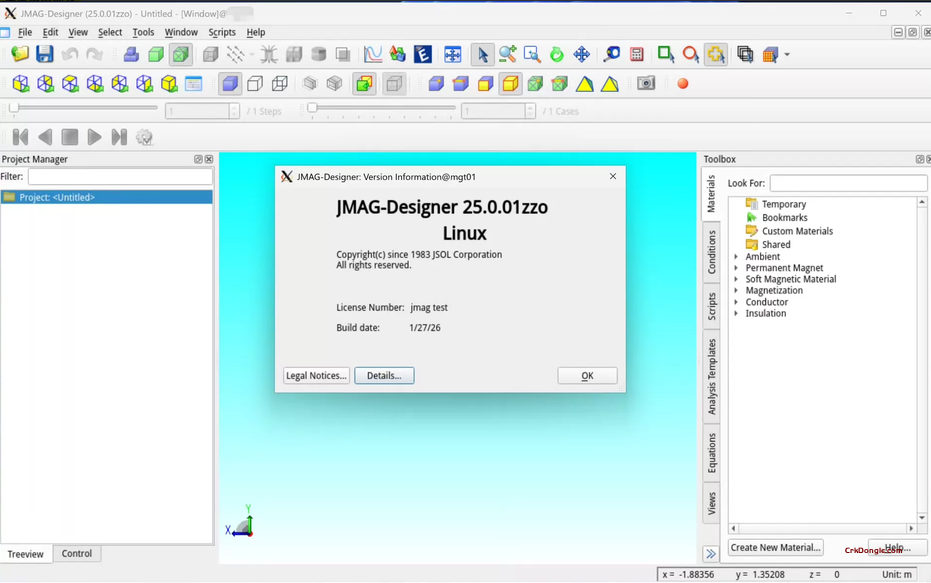Open the File menu
The width and height of the screenshot is (931, 583).
coord(25,32)
